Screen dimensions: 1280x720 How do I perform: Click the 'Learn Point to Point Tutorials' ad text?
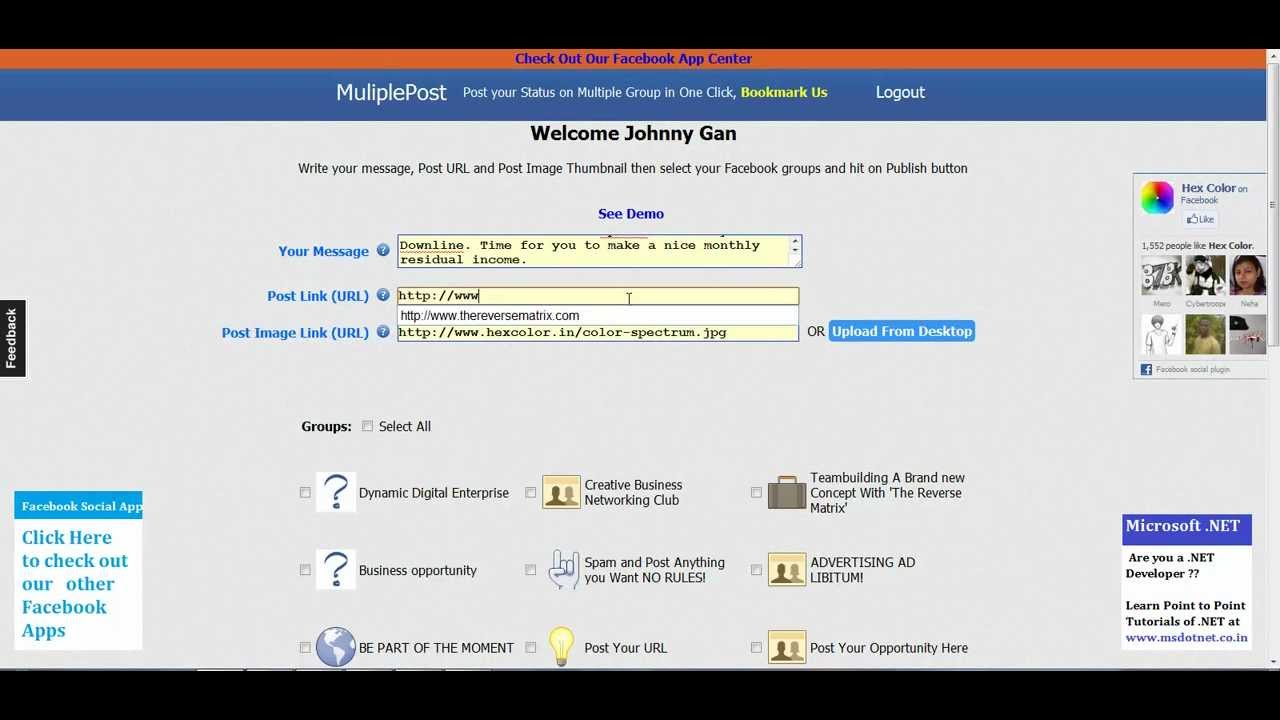(1186, 613)
